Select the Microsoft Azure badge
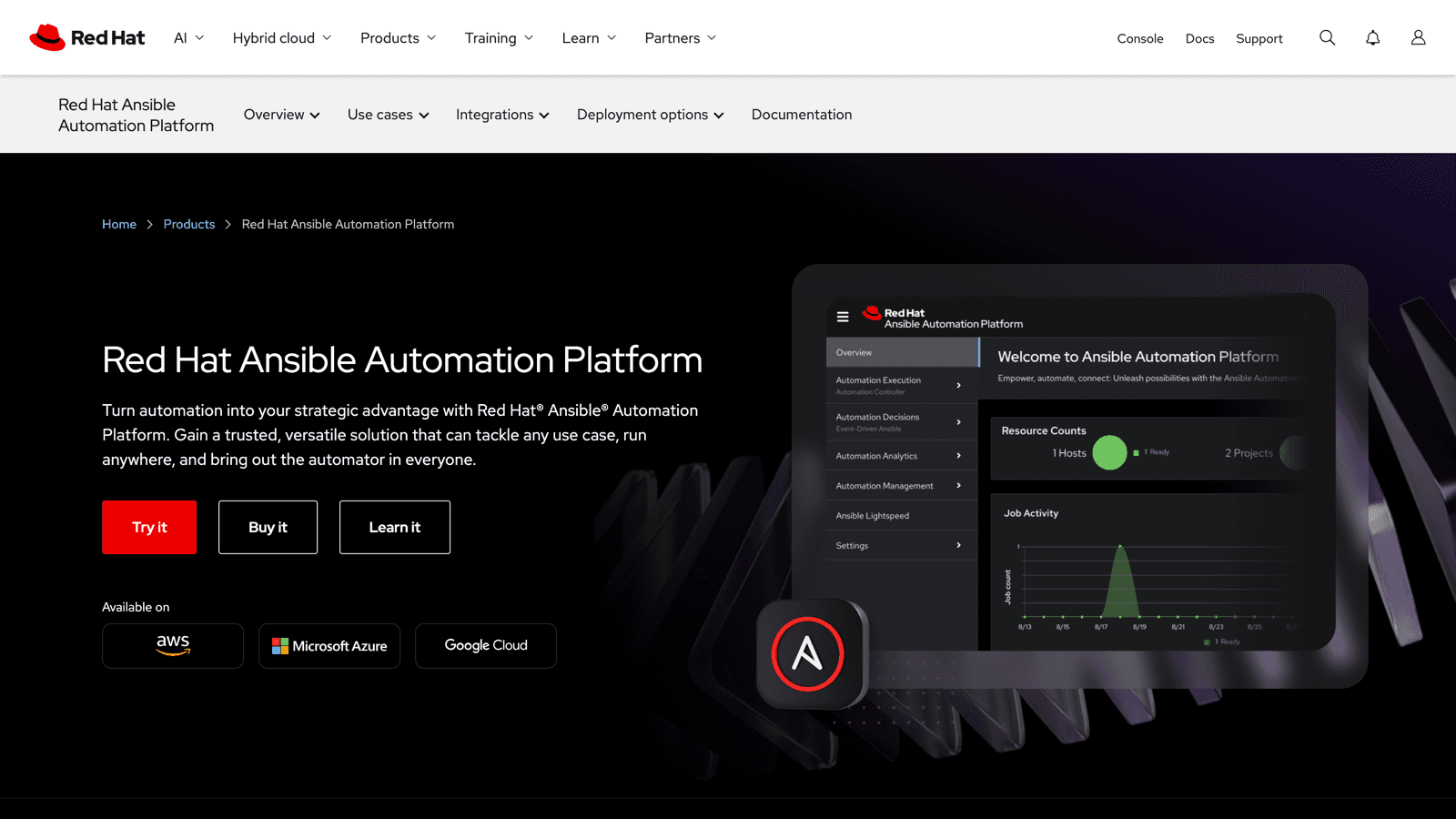Image resolution: width=1456 pixels, height=819 pixels. pyautogui.click(x=329, y=646)
